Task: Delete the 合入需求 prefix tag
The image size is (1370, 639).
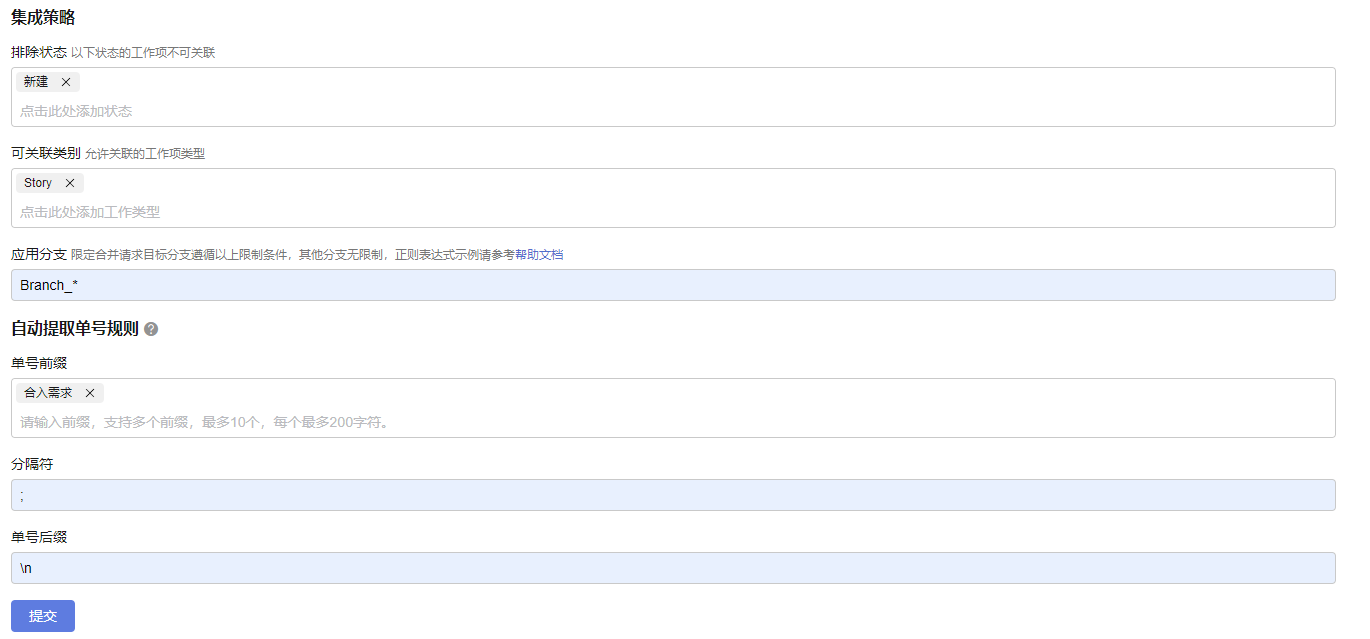Action: click(x=90, y=393)
